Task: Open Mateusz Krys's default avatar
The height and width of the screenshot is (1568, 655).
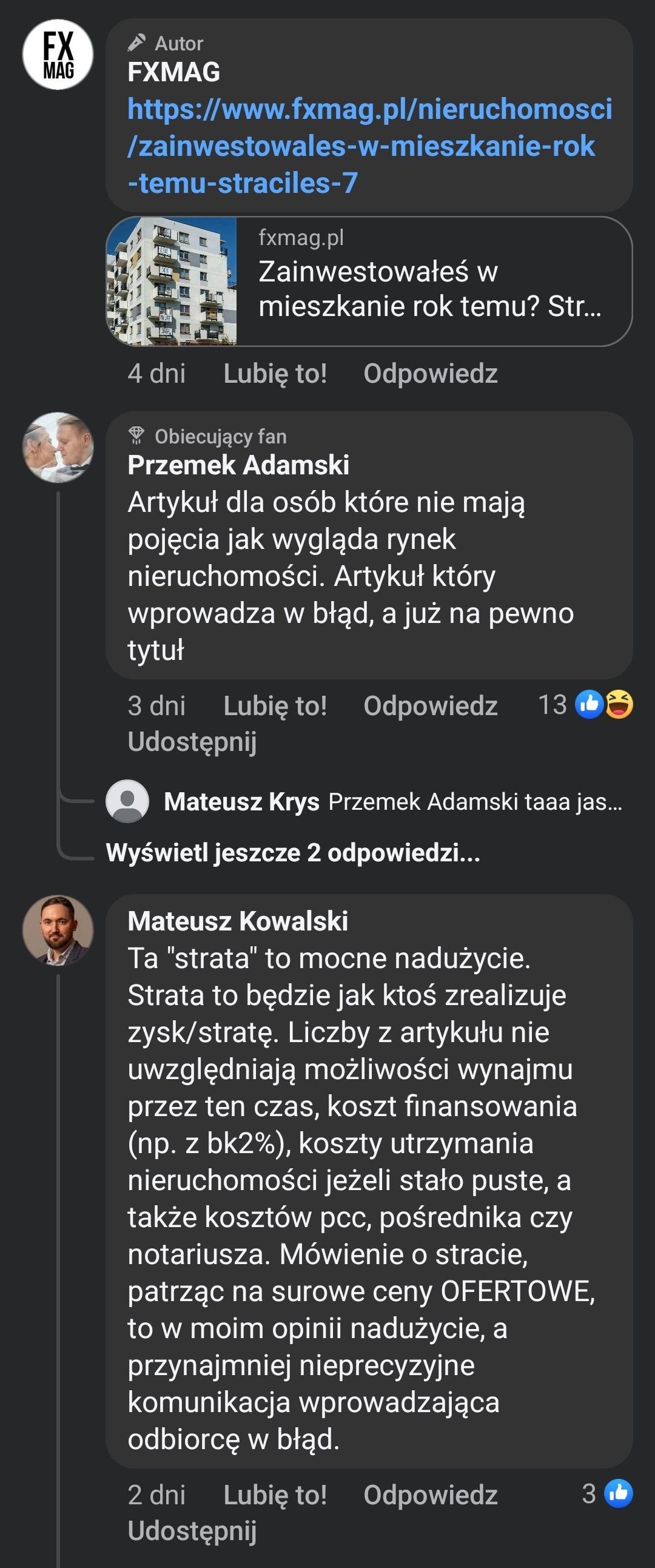Action: coord(127,801)
